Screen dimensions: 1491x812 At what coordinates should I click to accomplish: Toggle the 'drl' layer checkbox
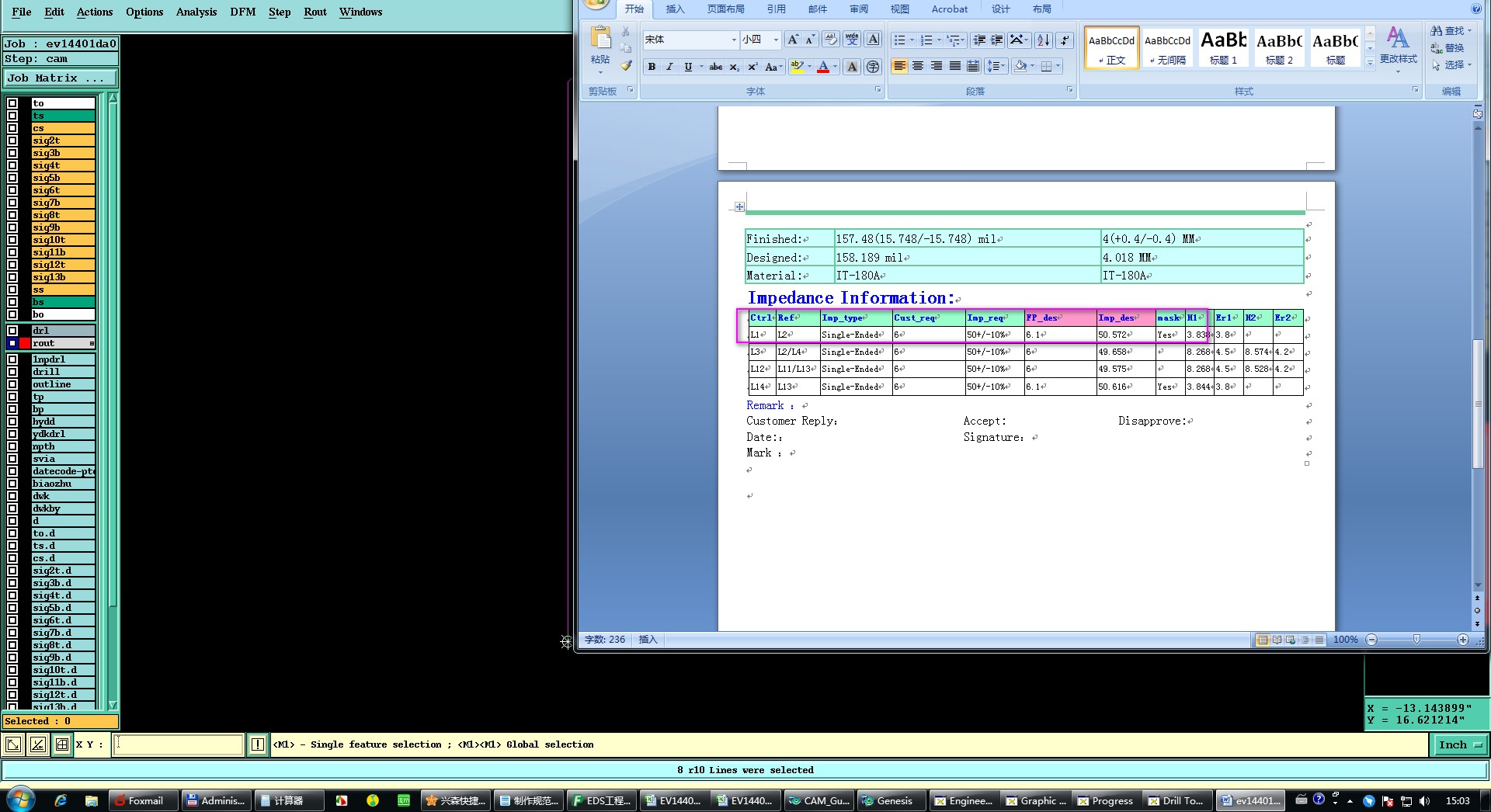12,331
